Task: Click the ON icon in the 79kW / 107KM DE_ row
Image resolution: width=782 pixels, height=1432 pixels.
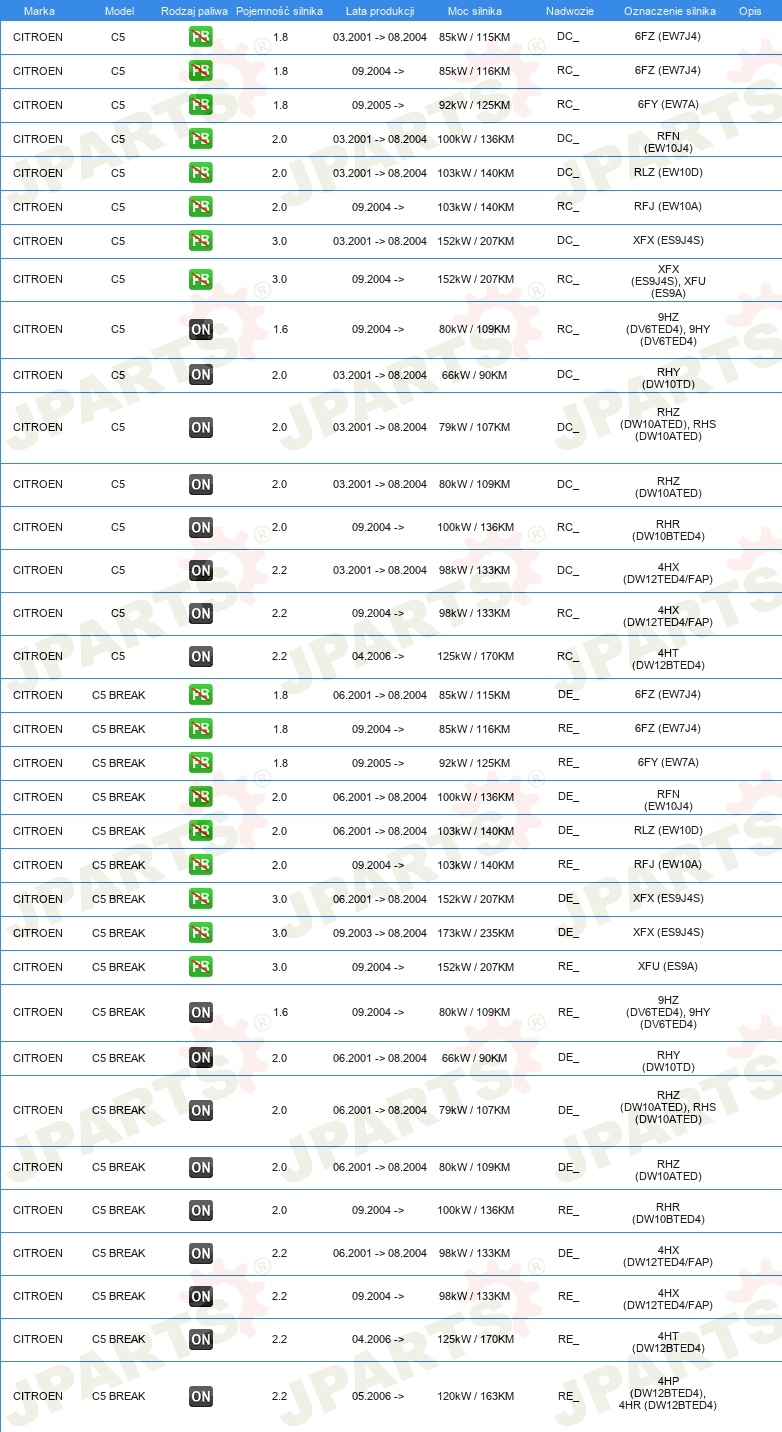Action: (x=200, y=1110)
